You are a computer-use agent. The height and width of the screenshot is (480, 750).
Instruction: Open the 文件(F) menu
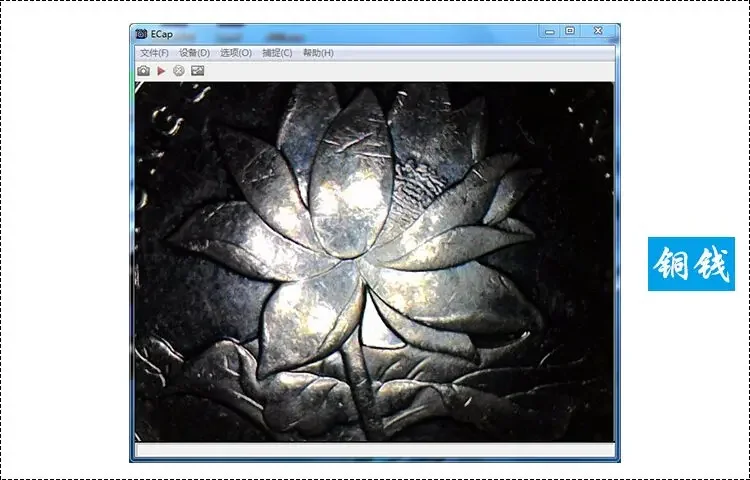pos(154,53)
